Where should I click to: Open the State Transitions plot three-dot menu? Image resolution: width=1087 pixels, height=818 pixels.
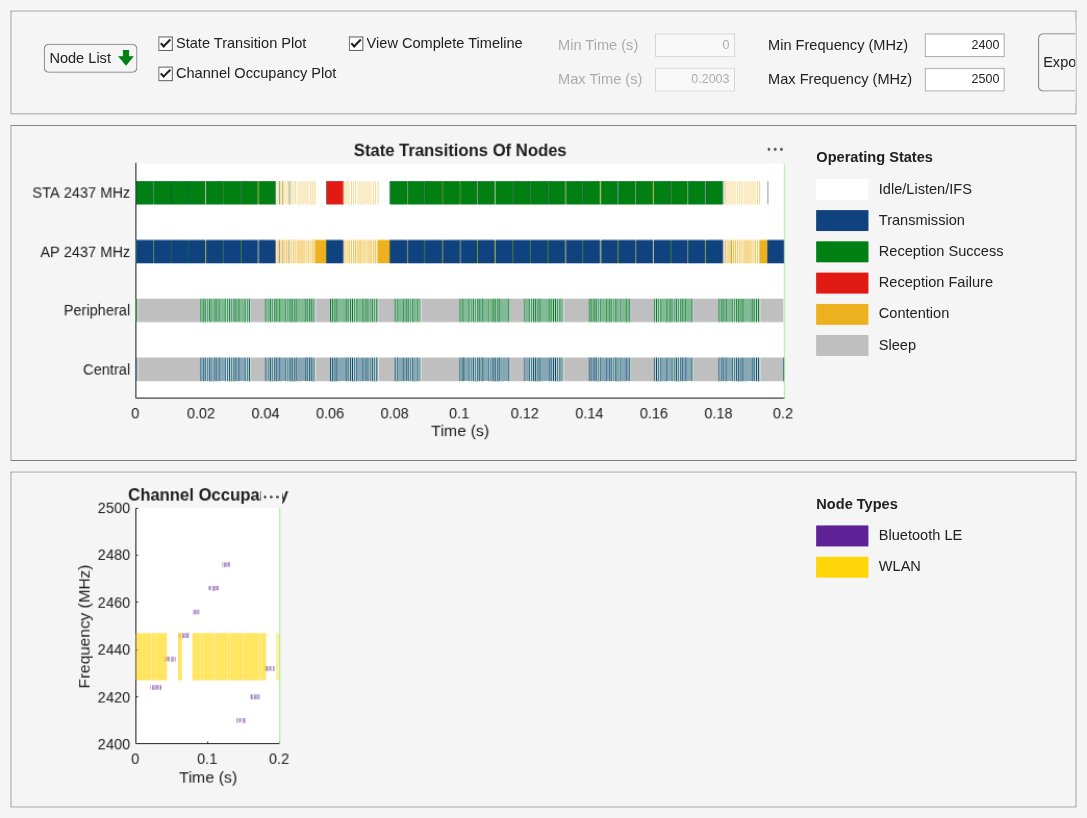[x=775, y=149]
